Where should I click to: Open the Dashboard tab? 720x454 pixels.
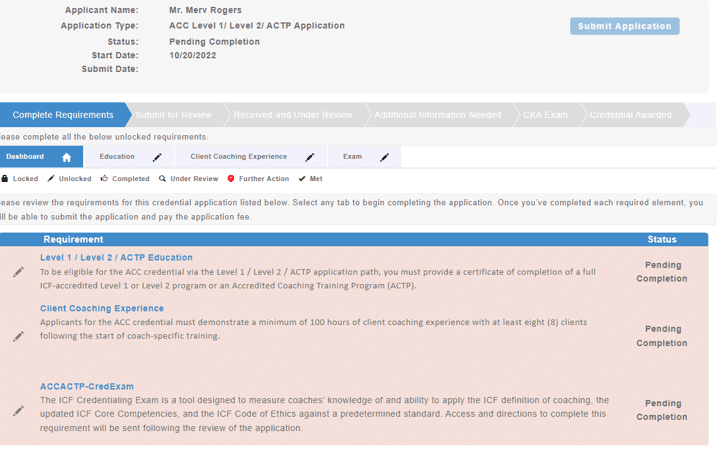click(x=26, y=157)
